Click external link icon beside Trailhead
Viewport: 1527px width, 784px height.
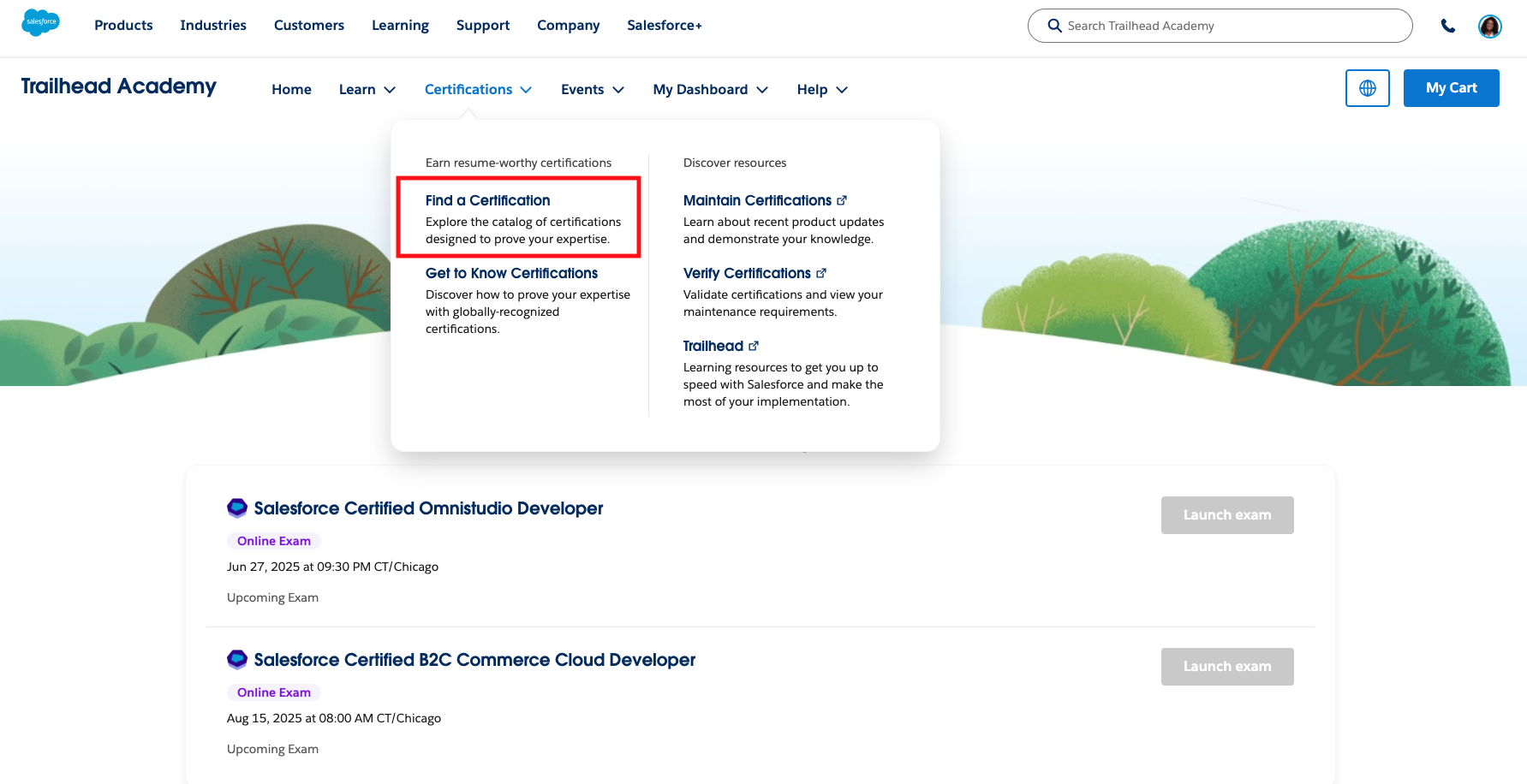(754, 346)
